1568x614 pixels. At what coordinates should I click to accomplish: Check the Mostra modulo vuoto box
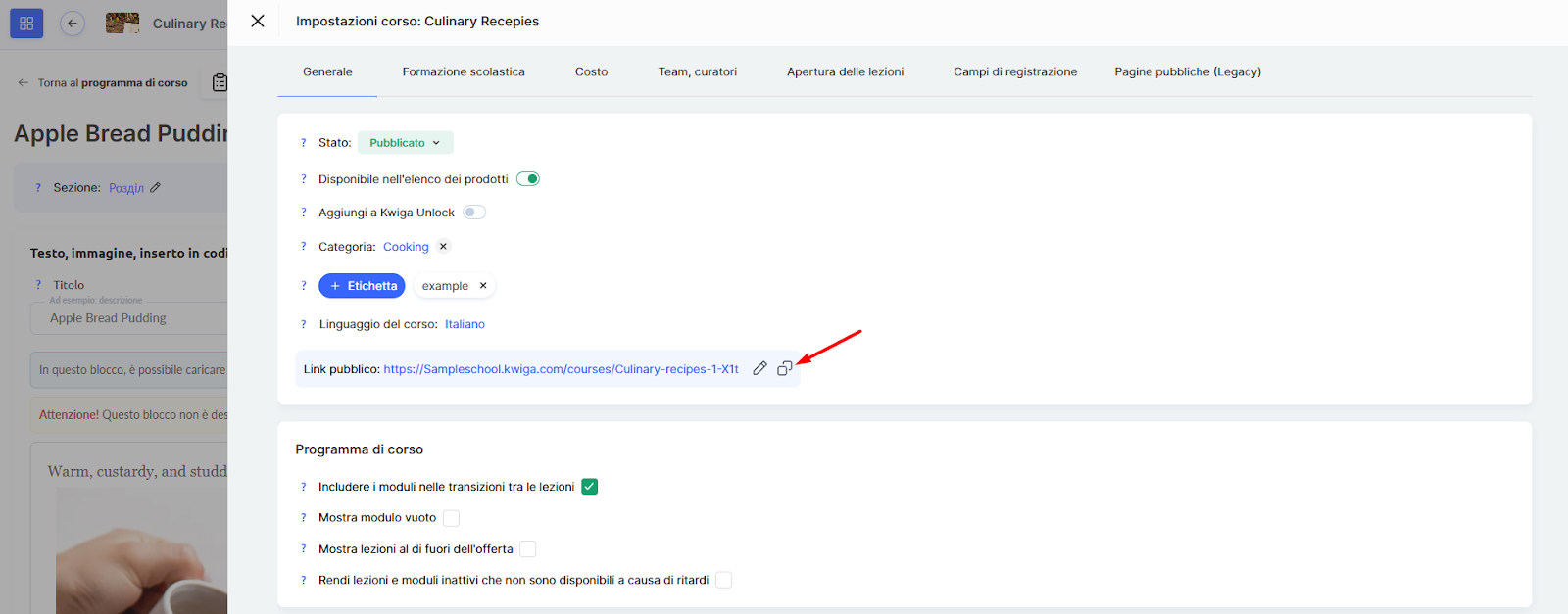point(451,518)
